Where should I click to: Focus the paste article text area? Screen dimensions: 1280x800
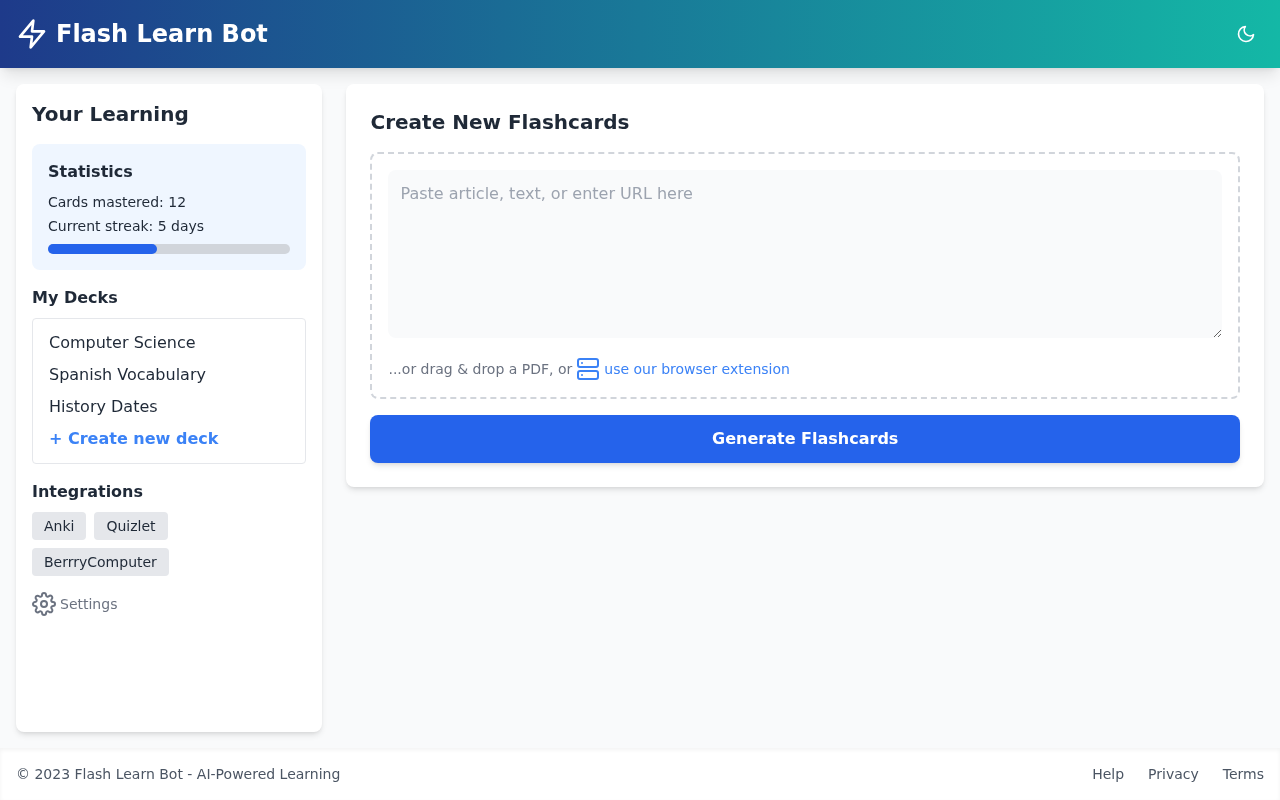pos(804,253)
